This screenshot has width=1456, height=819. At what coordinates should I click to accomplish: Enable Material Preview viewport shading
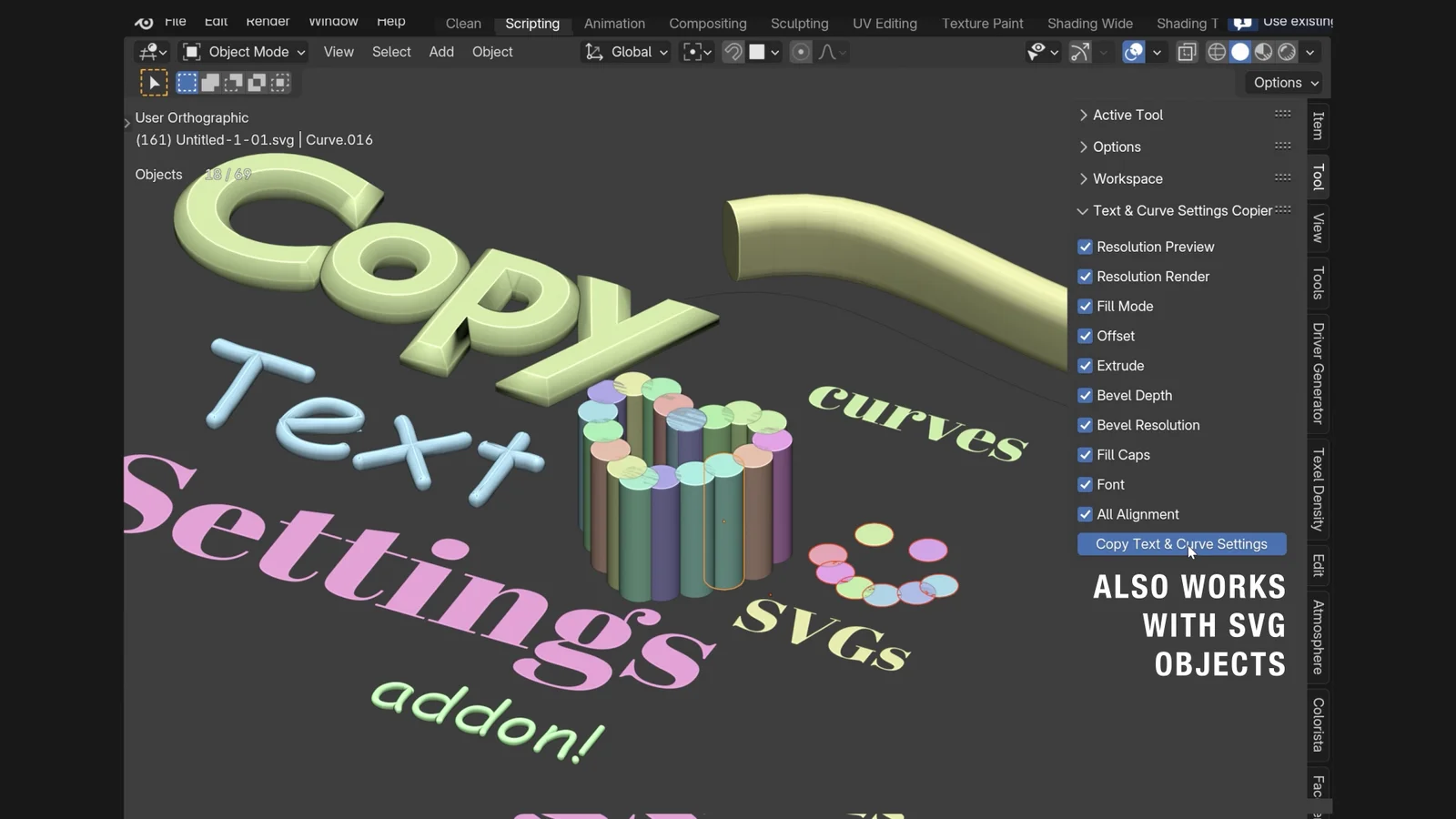click(x=1263, y=52)
